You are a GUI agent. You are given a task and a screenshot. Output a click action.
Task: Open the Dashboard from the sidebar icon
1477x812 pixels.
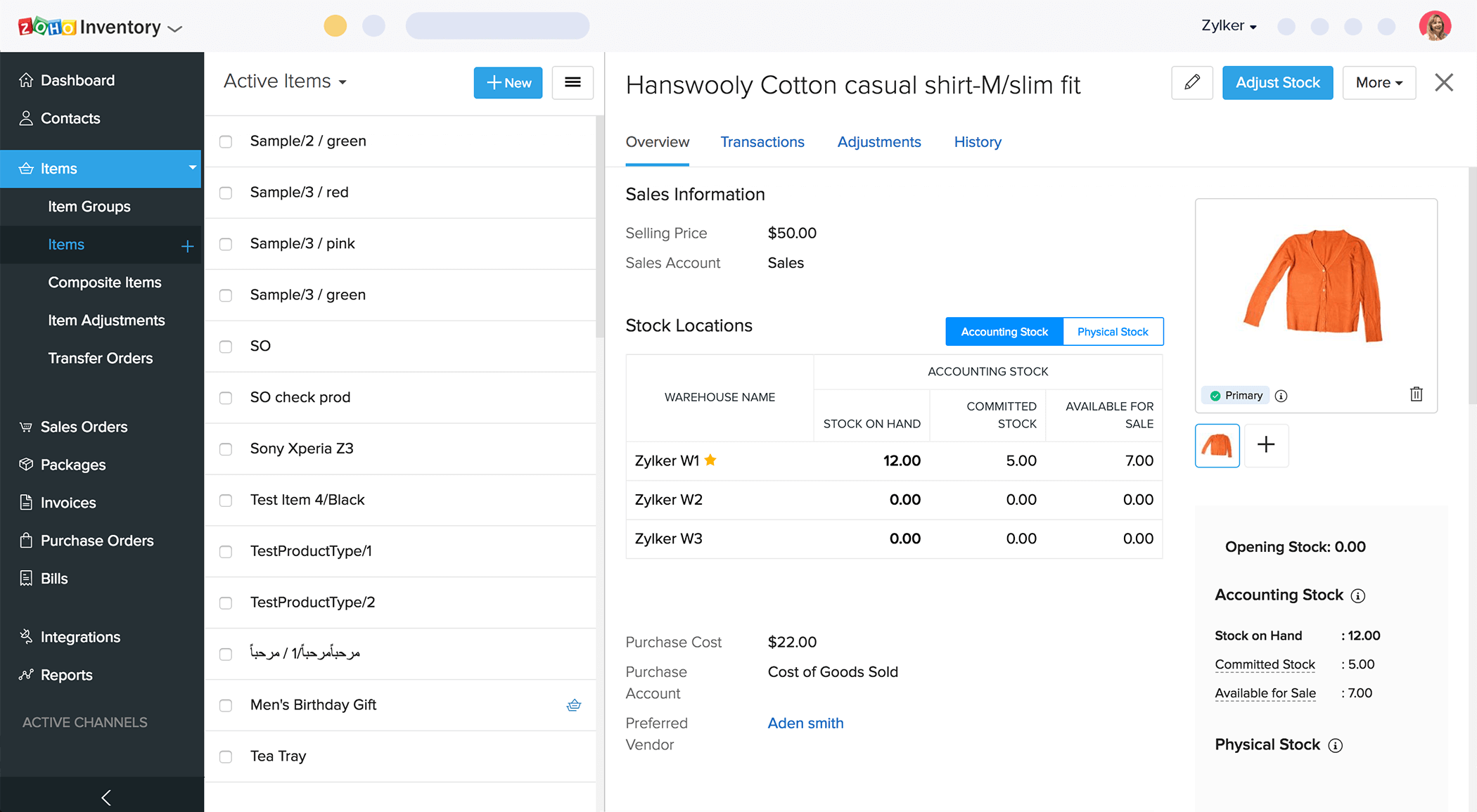pyautogui.click(x=26, y=79)
